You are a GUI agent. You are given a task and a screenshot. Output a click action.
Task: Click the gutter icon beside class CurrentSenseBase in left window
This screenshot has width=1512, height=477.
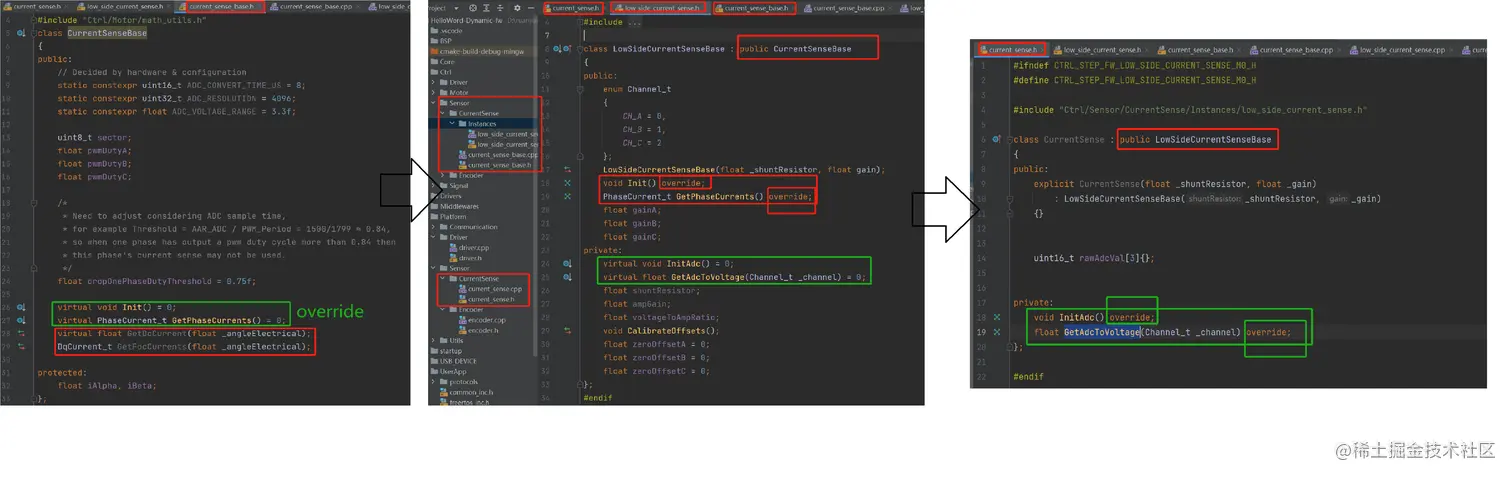23,33
